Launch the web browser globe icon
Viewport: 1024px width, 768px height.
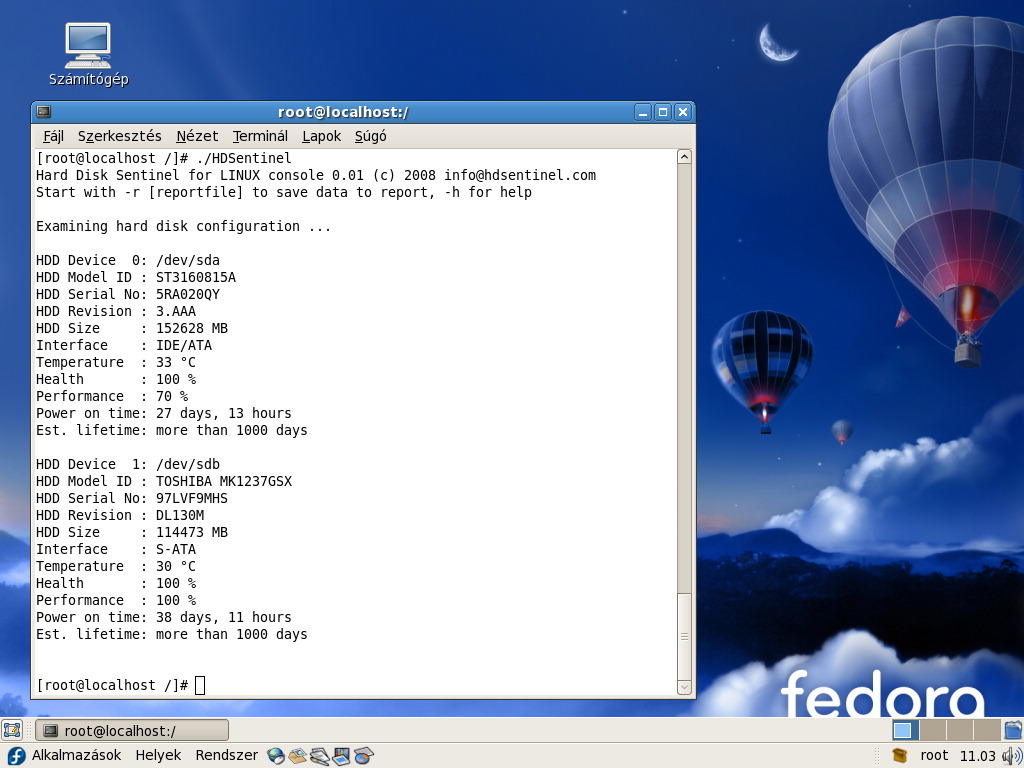(276, 756)
